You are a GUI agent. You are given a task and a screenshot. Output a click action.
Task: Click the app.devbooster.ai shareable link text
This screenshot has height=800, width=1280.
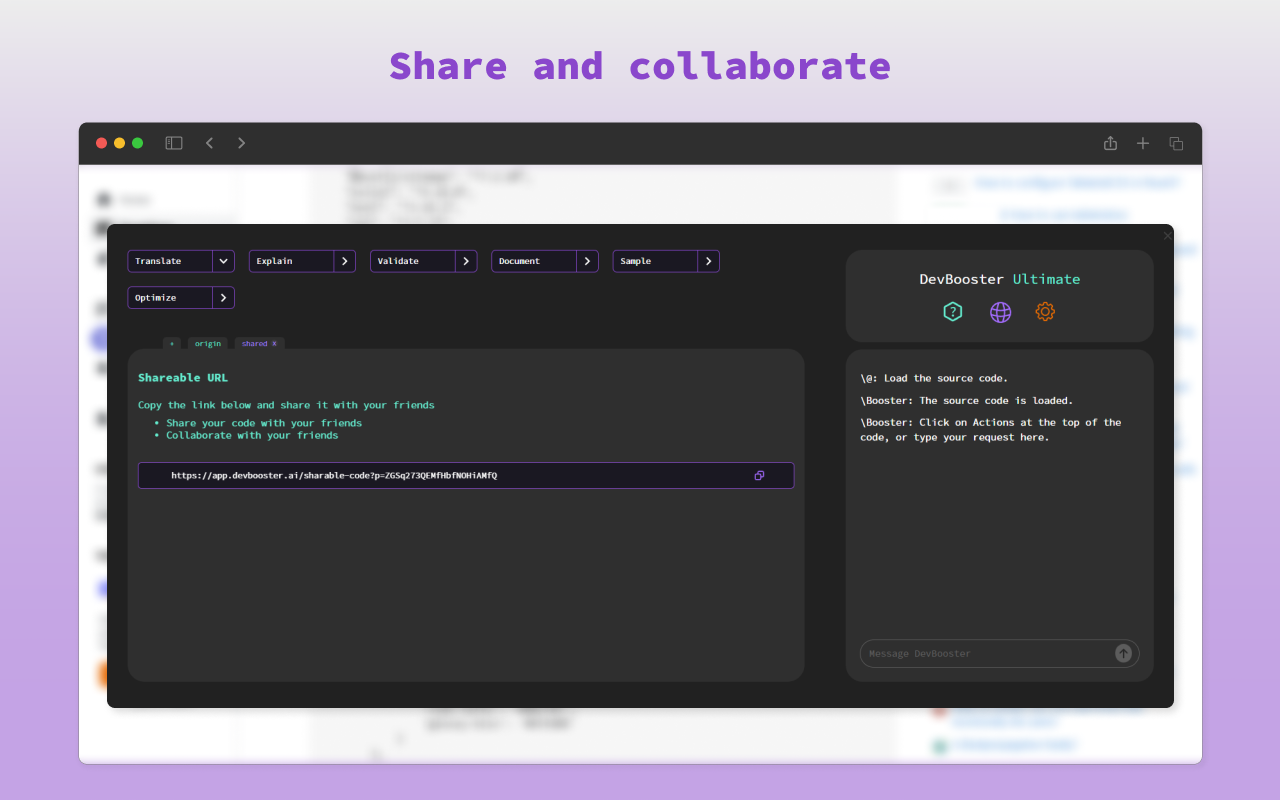(x=334, y=476)
